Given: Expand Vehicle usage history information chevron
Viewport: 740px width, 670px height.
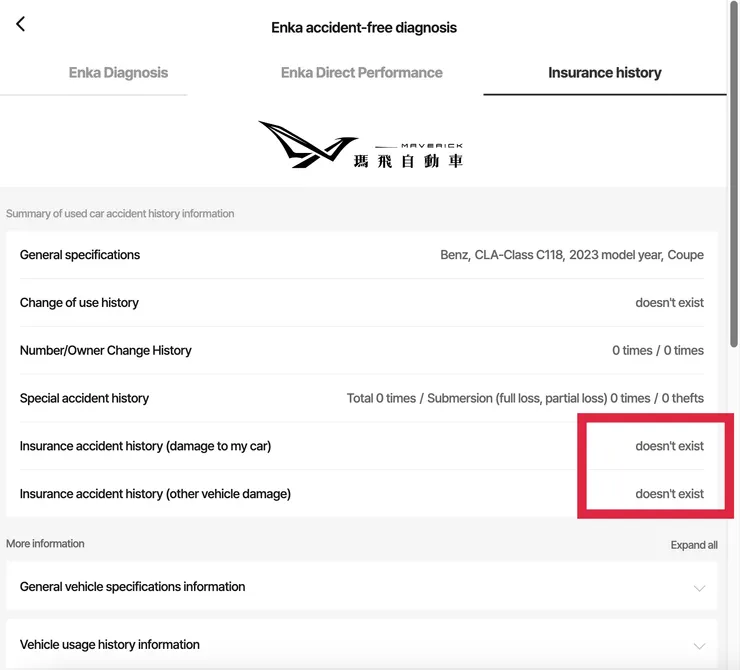Looking at the screenshot, I should tap(699, 646).
